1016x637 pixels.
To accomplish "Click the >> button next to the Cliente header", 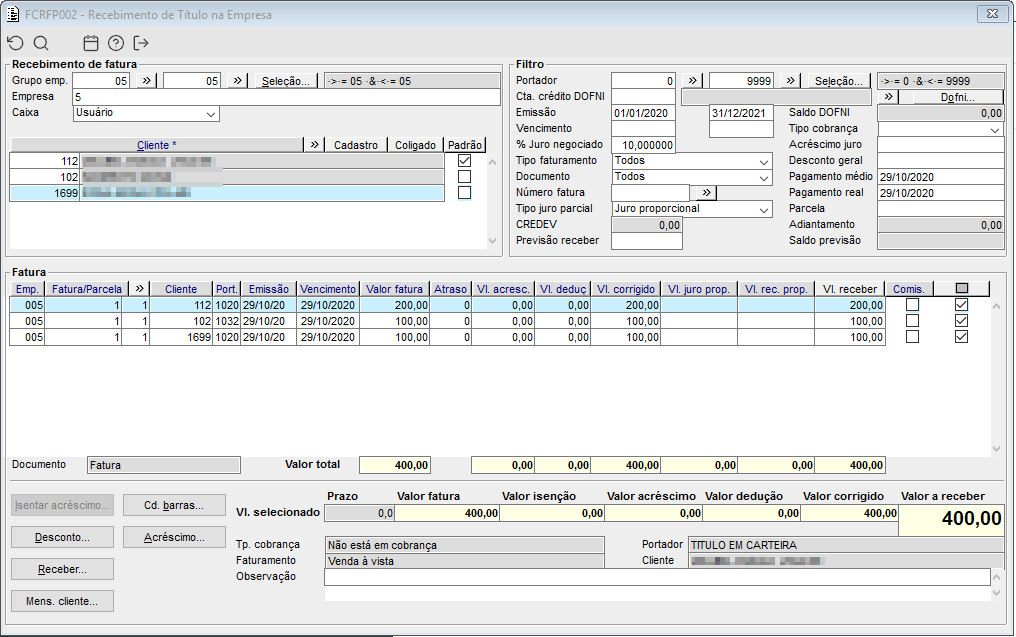I will tap(314, 145).
